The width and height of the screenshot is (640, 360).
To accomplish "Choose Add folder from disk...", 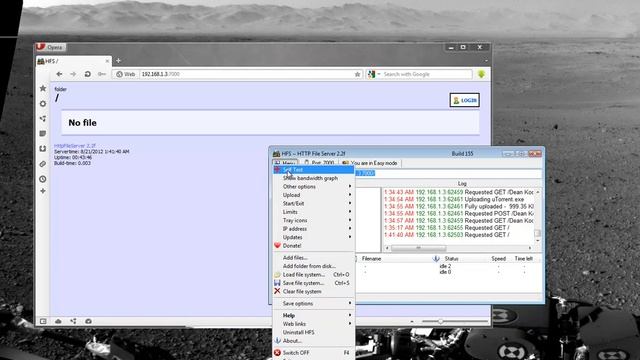I will point(313,266).
